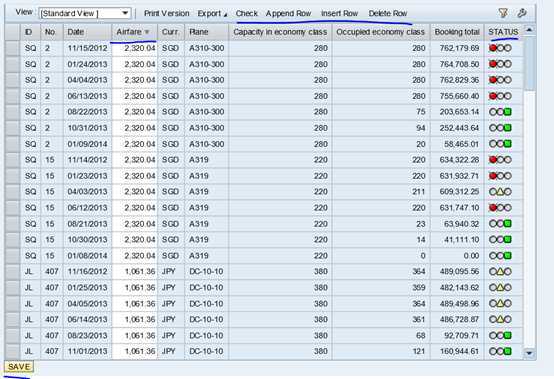Viewport: 554px width, 379px height.
Task: Click booking total 41,111.10
Action: 462,239
